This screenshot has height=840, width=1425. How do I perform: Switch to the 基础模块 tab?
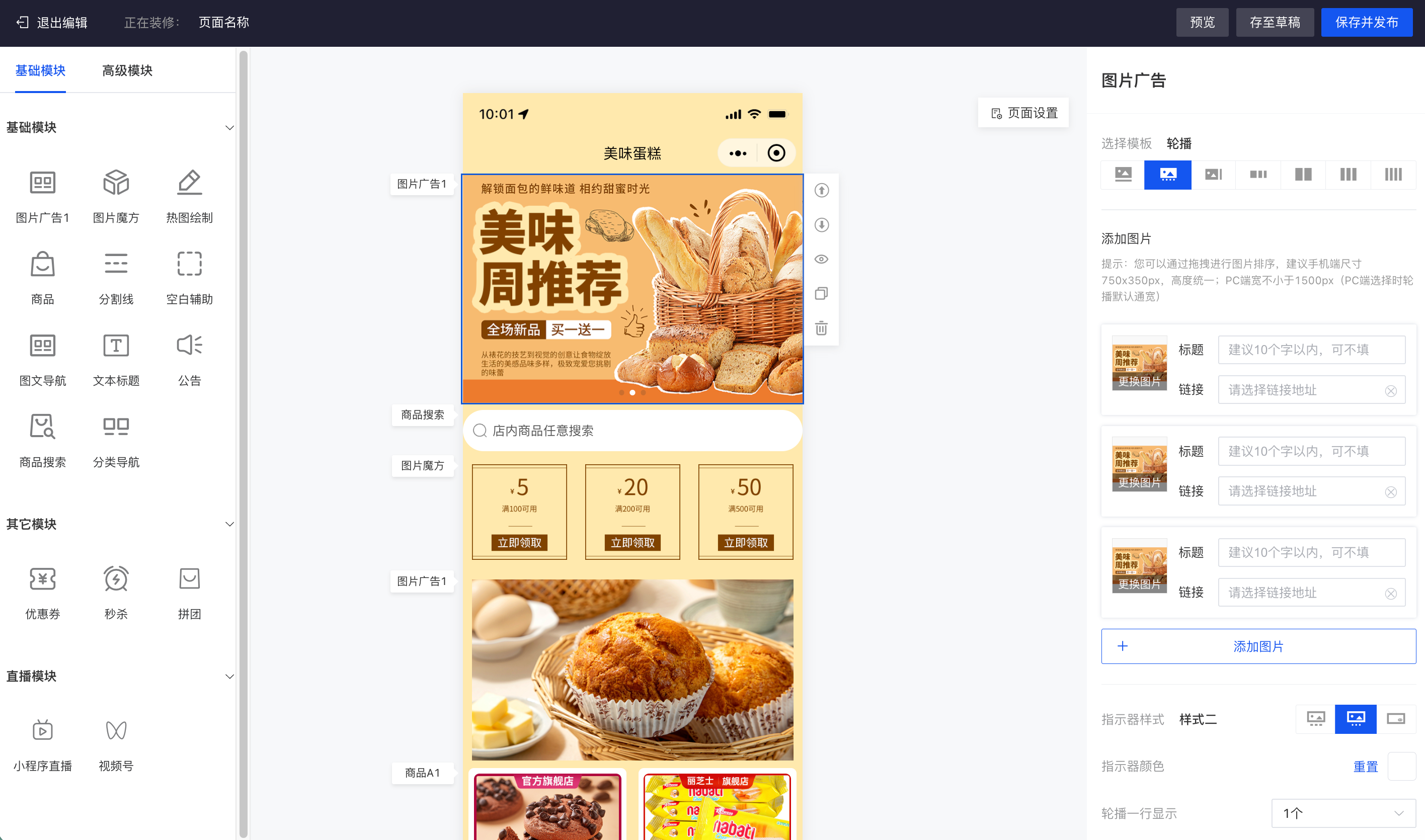40,70
